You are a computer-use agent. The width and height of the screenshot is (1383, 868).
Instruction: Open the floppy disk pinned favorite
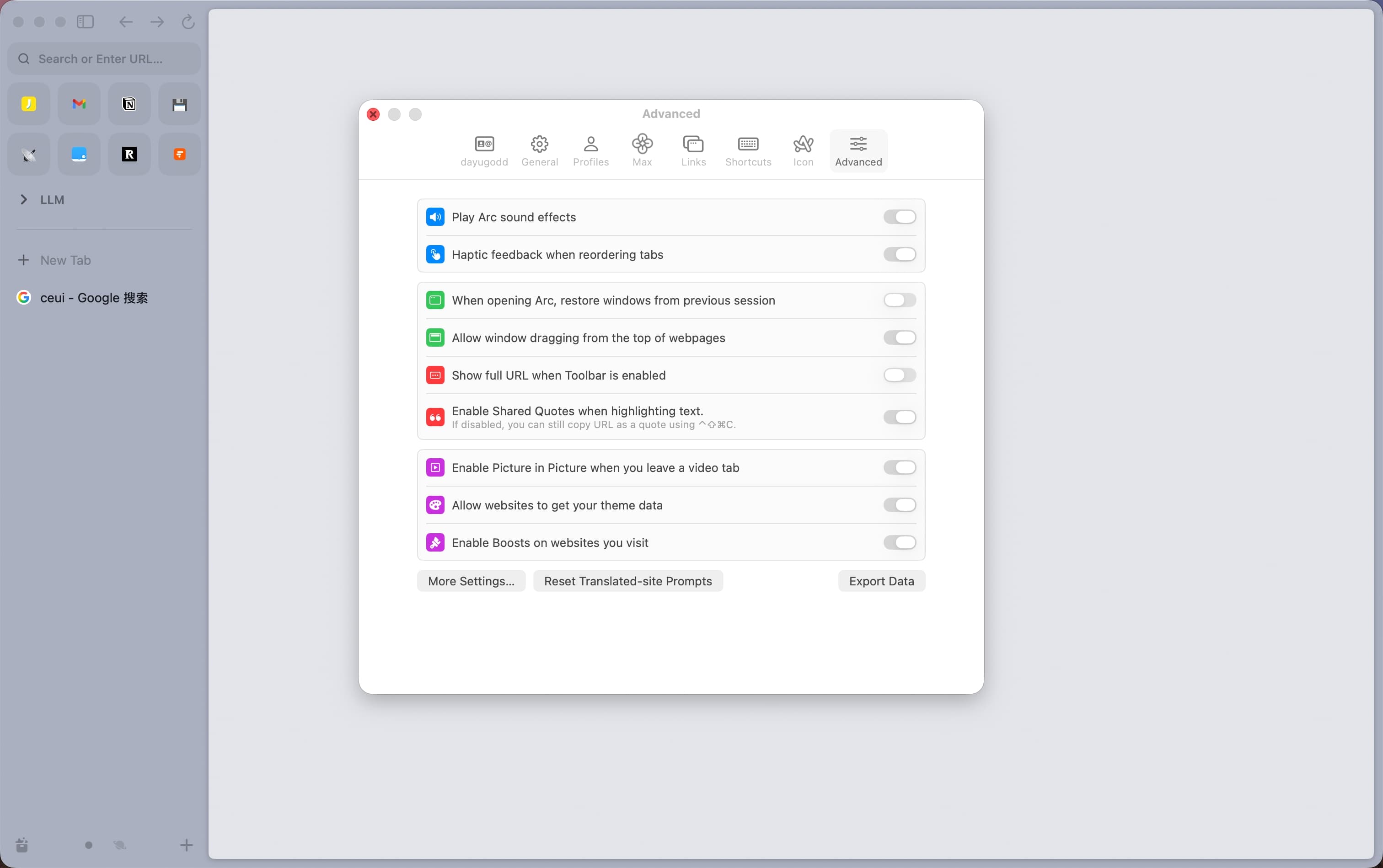click(x=180, y=104)
